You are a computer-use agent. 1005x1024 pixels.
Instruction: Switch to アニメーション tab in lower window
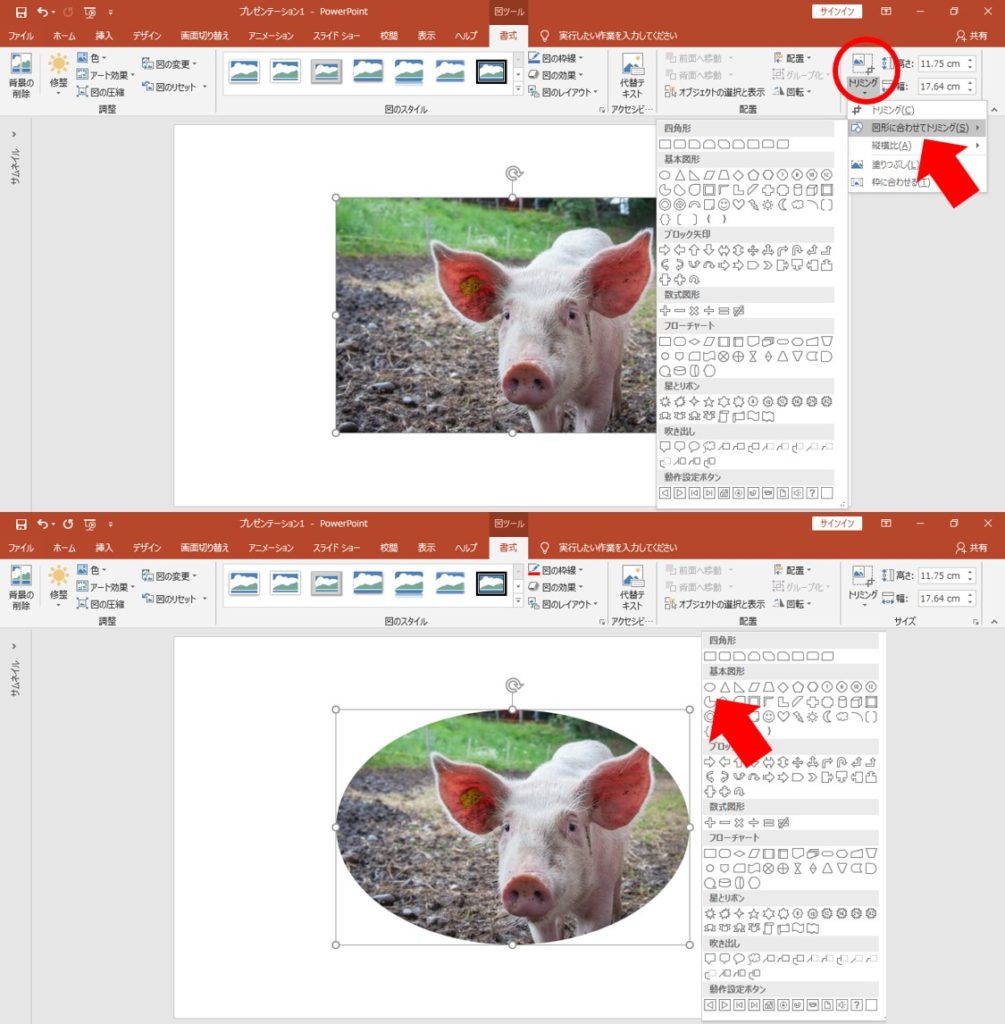271,548
